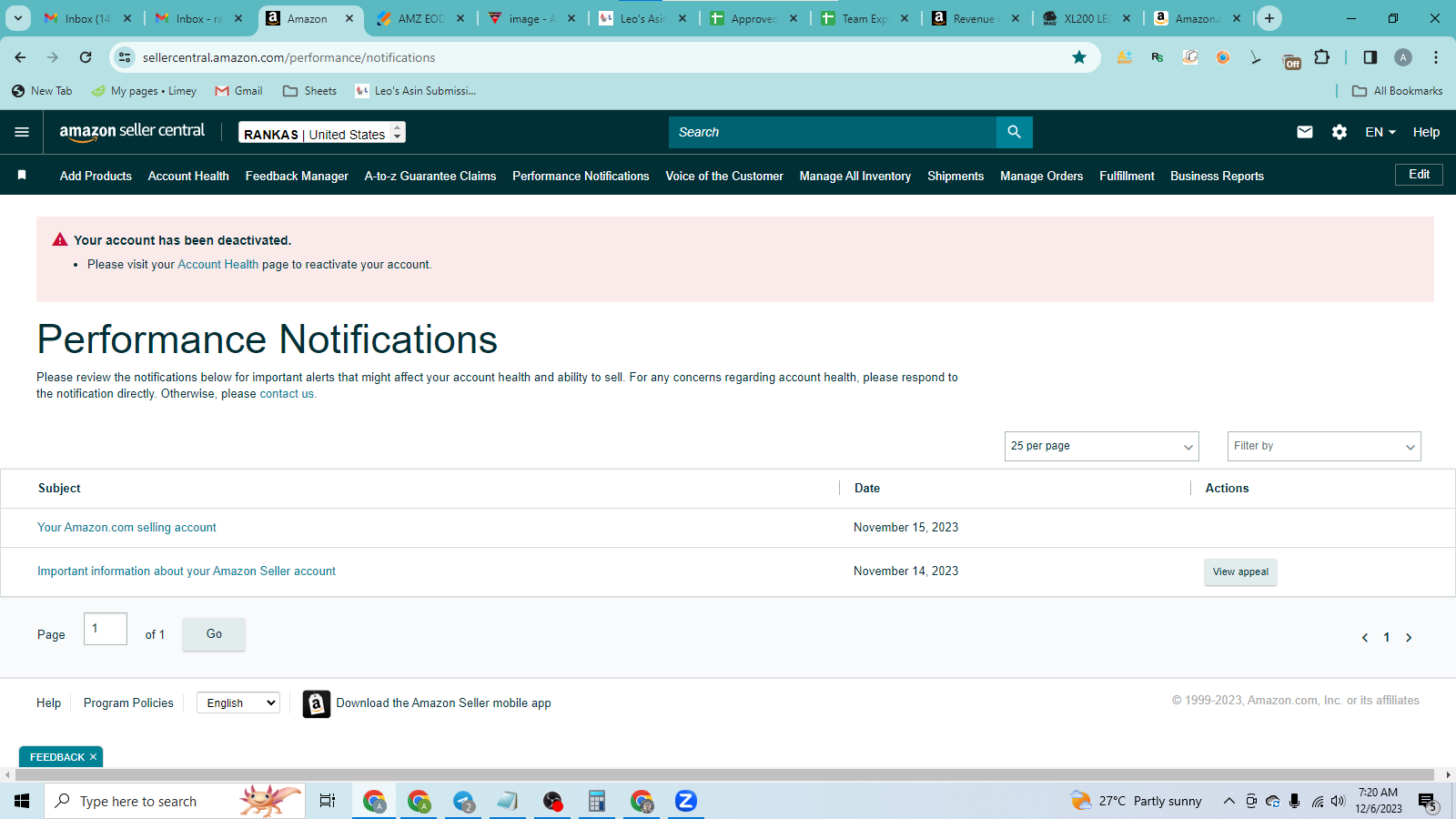Open Add Products menu item
Viewport: 1456px width, 819px height.
tap(96, 176)
